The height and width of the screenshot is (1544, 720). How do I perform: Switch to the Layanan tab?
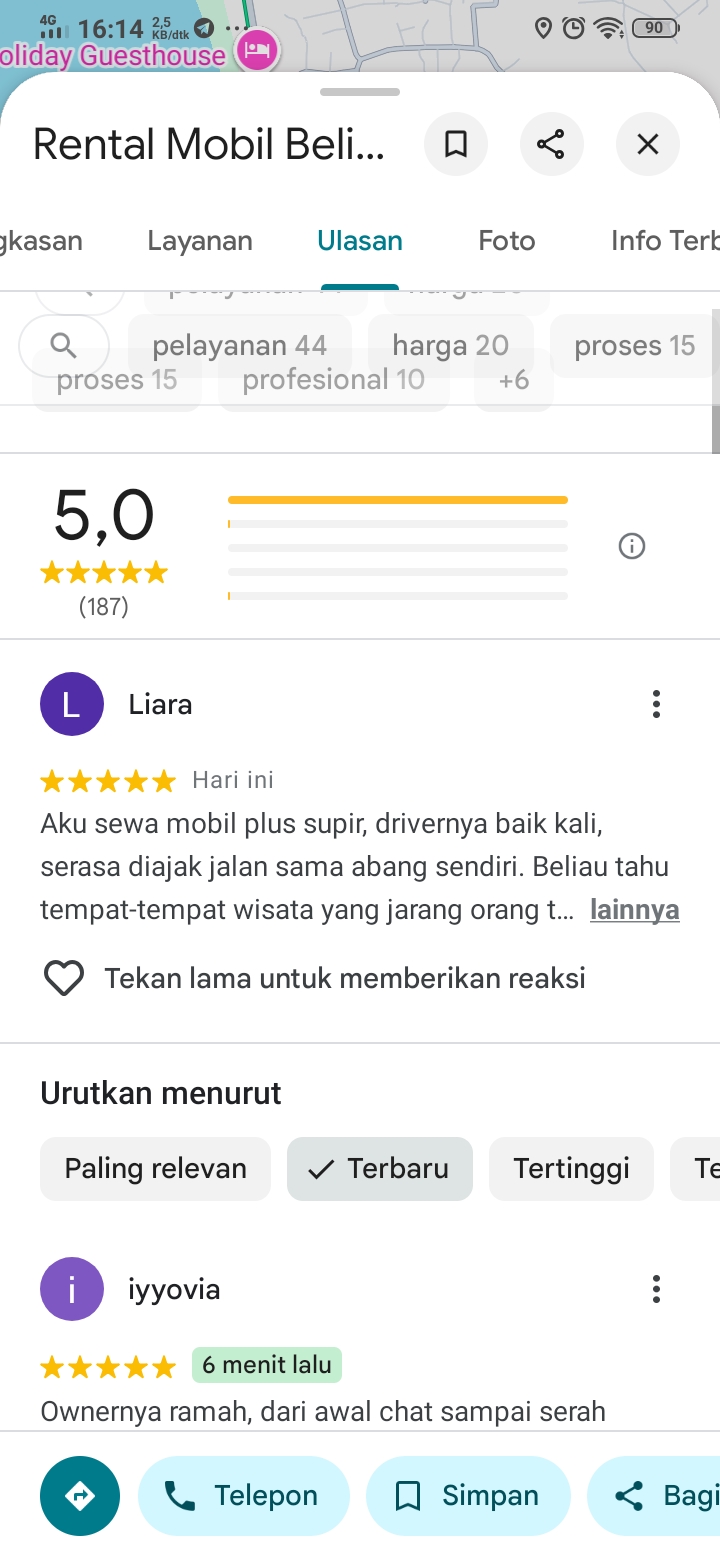coord(200,241)
